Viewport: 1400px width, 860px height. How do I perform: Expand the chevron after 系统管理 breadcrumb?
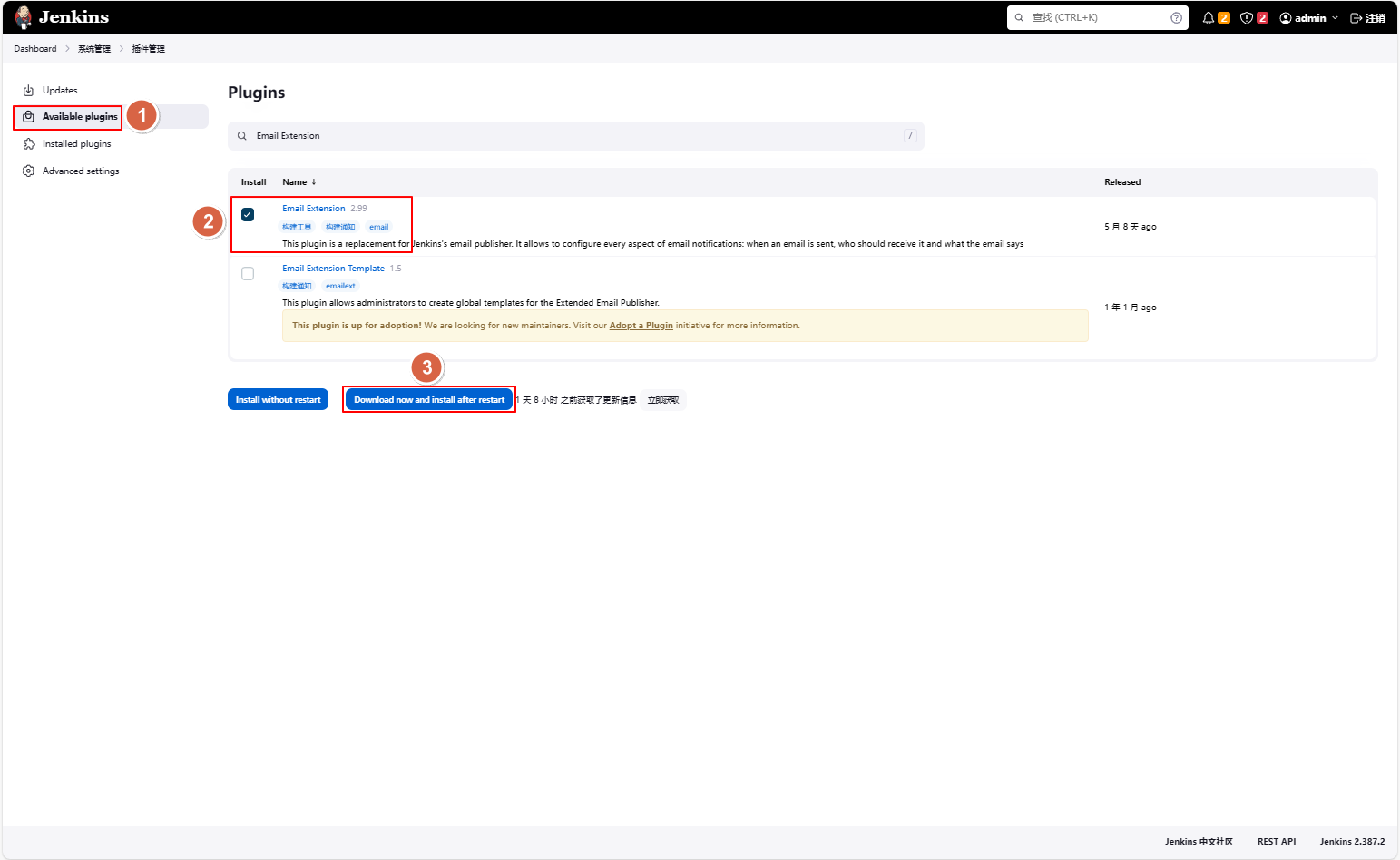pos(122,49)
